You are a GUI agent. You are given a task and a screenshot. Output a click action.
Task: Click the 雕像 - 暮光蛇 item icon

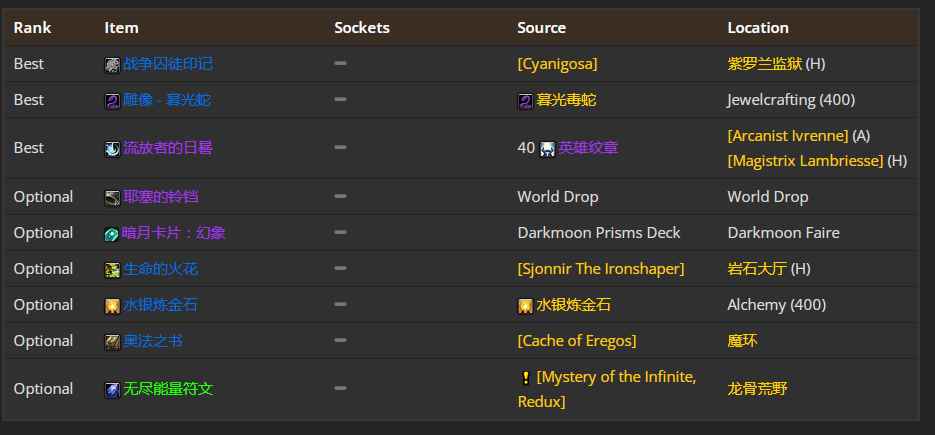pyautogui.click(x=113, y=101)
